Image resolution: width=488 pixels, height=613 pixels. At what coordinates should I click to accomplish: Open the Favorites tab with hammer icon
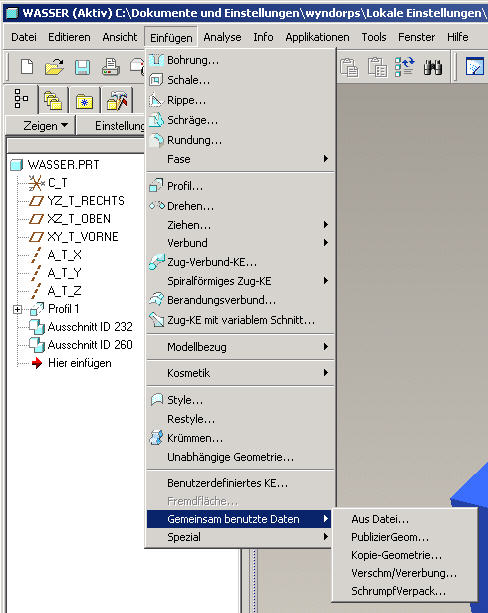point(117,100)
